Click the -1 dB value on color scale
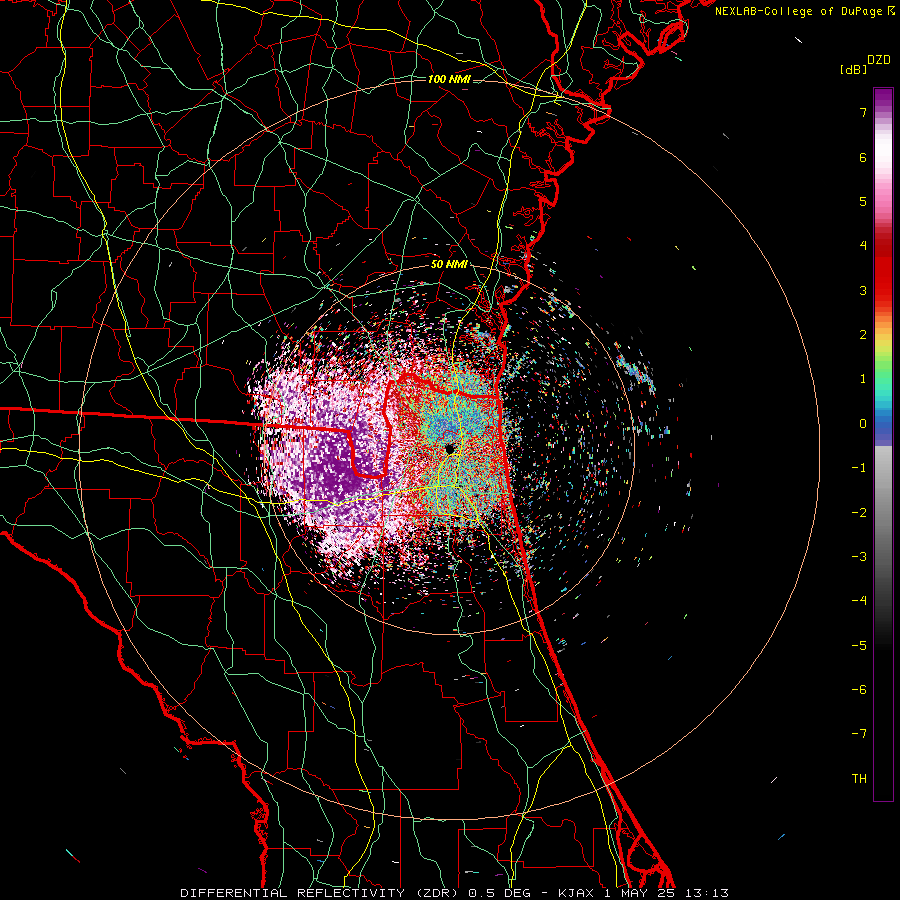The width and height of the screenshot is (900, 900). [859, 468]
